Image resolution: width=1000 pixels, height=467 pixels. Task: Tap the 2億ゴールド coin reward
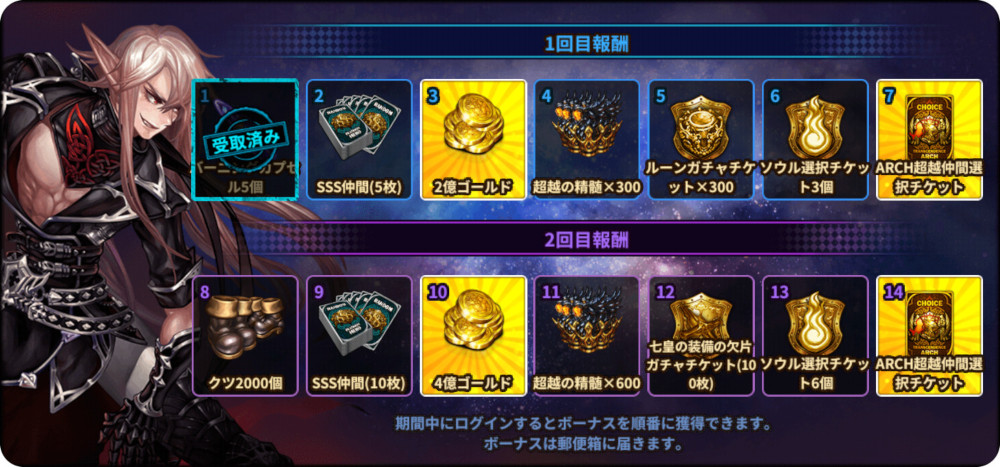(473, 140)
